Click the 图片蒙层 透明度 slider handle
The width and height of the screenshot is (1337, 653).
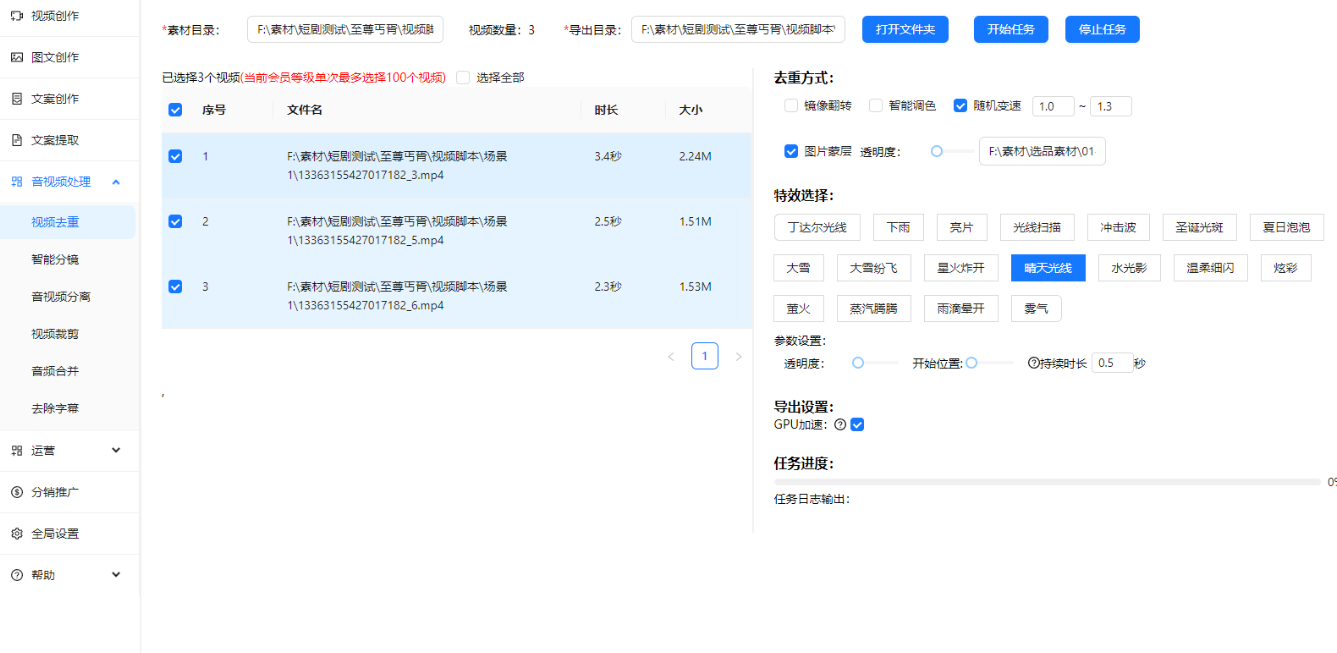(x=937, y=152)
